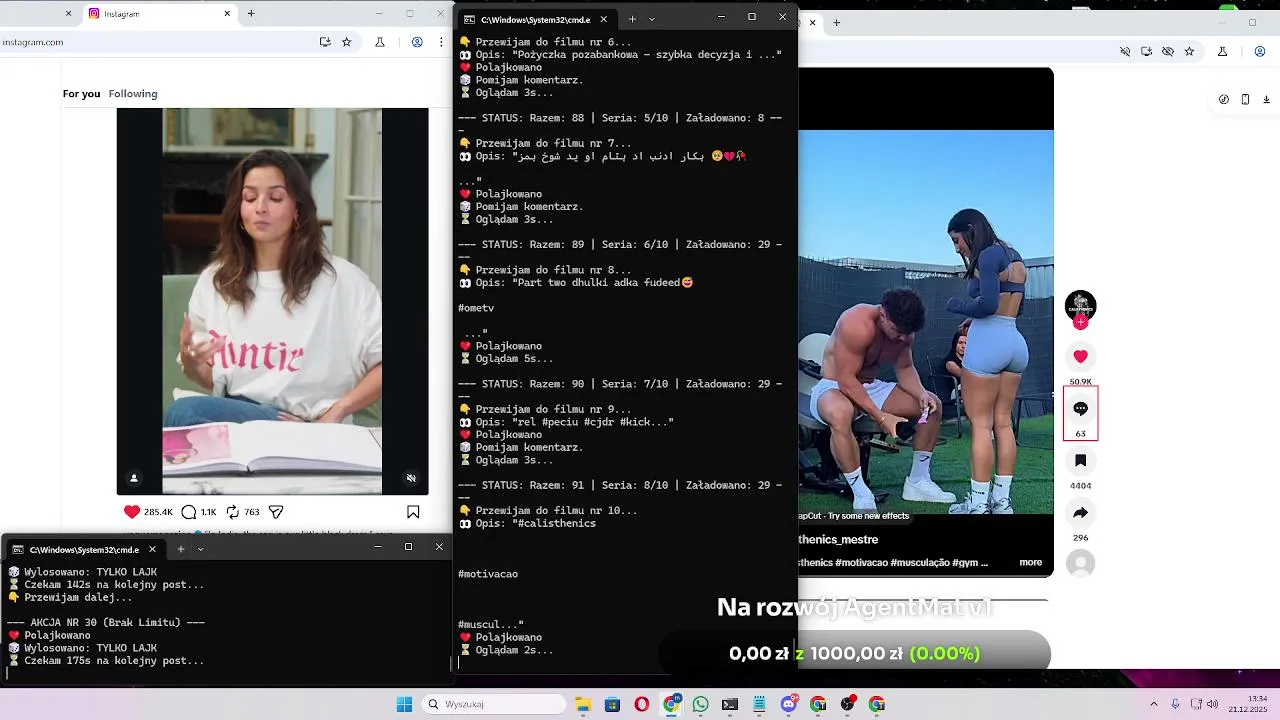Follow the TikTok creator avatar with plus badge
Viewport: 1280px width, 720px height.
point(1080,308)
